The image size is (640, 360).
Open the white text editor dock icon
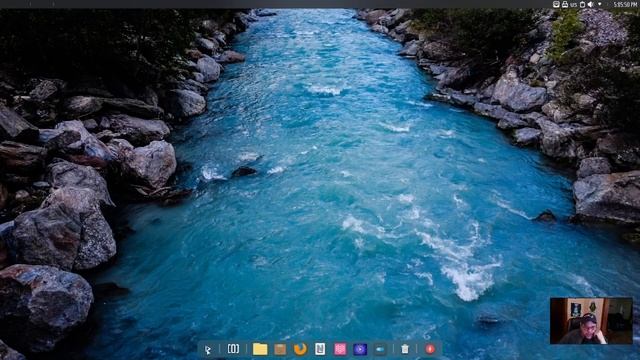click(320, 349)
